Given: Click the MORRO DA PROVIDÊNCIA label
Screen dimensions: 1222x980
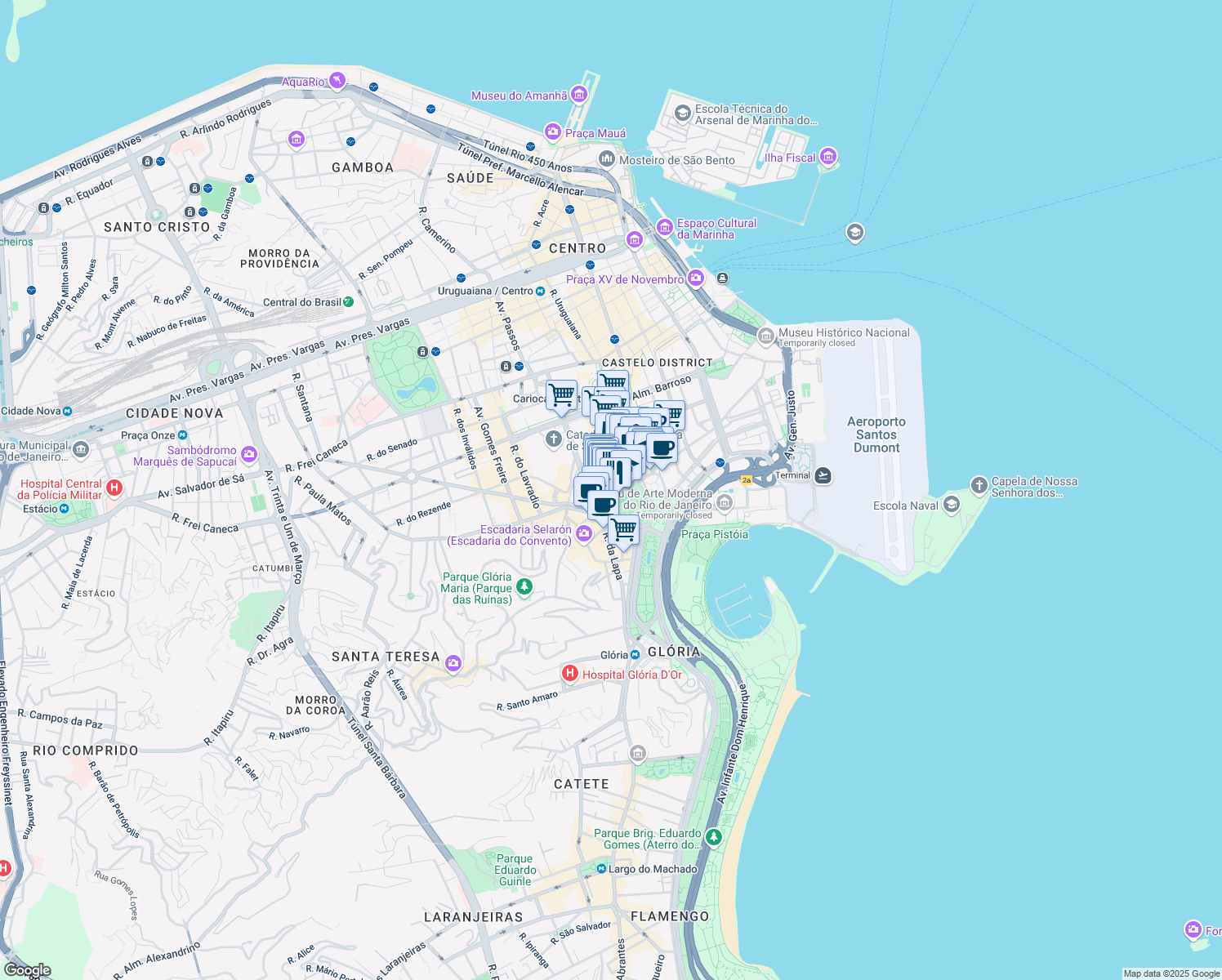Looking at the screenshot, I should 279,259.
